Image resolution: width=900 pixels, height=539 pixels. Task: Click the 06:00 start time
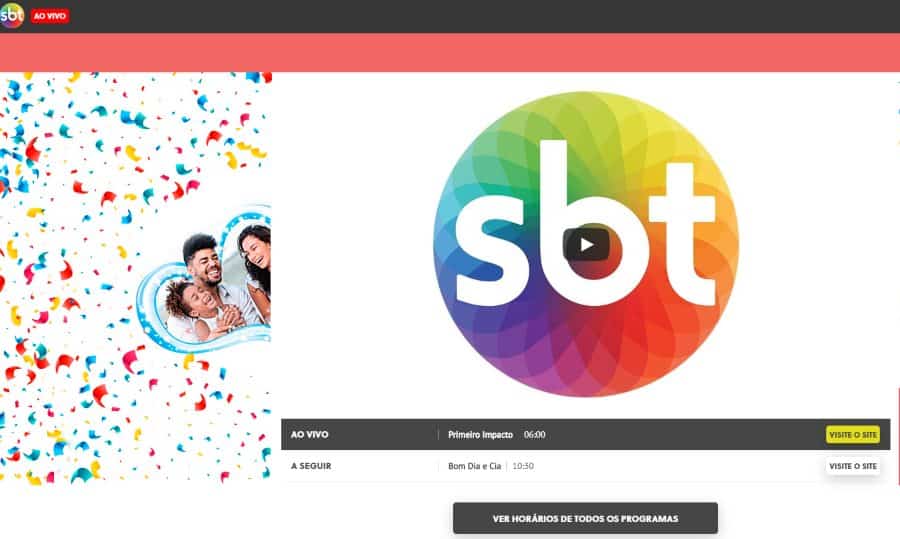(x=534, y=435)
